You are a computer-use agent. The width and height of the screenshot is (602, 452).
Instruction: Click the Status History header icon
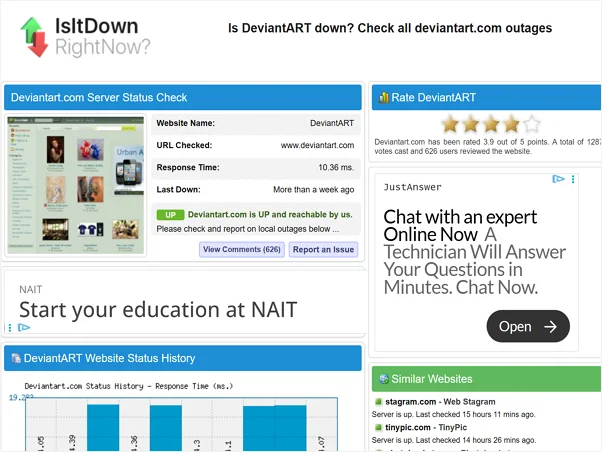(15, 358)
